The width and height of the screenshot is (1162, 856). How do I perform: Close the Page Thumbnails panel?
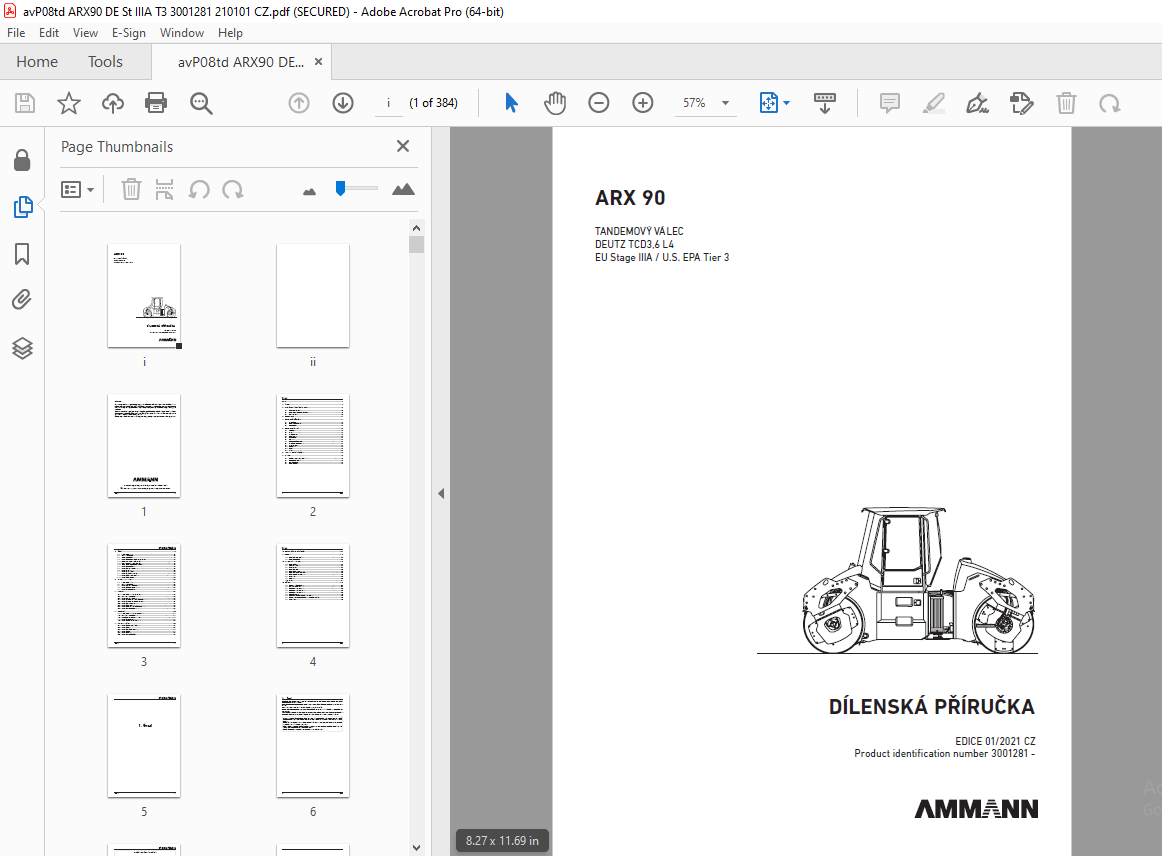click(x=402, y=146)
